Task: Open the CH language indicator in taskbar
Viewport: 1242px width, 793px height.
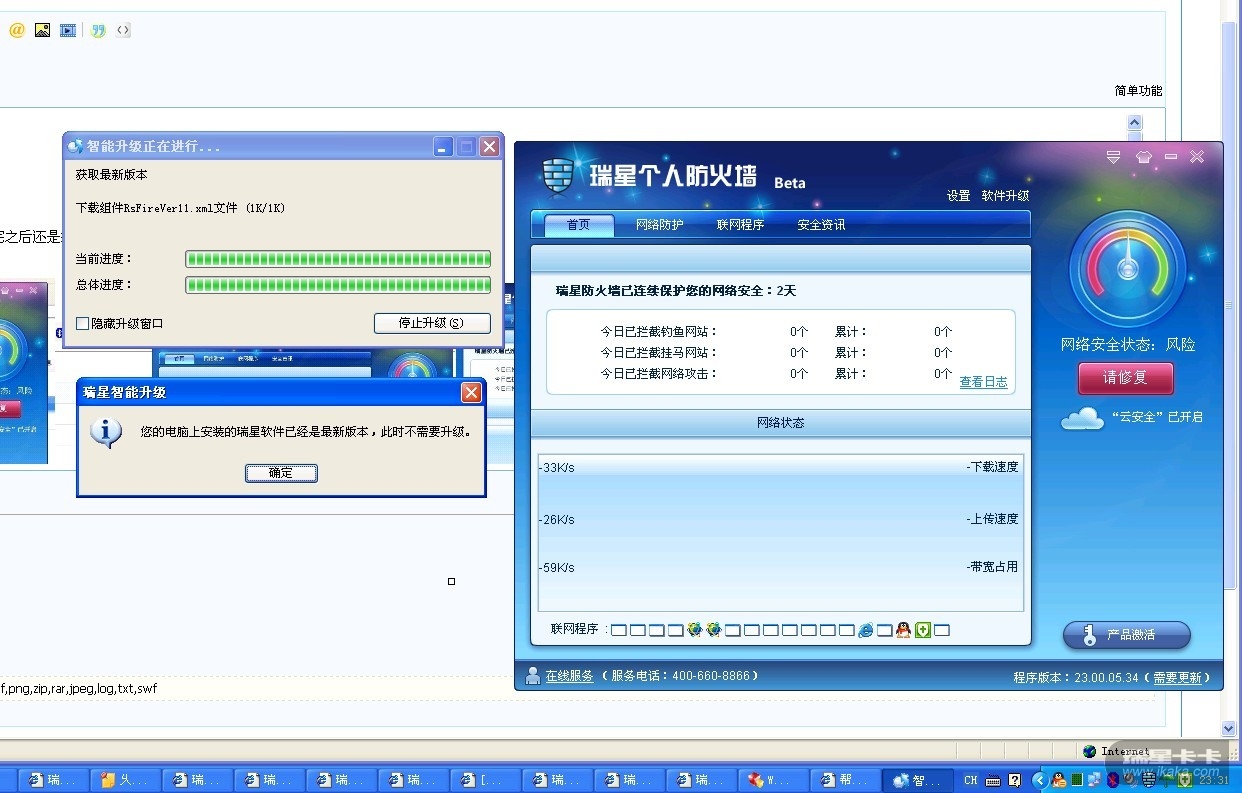Action: tap(971, 780)
